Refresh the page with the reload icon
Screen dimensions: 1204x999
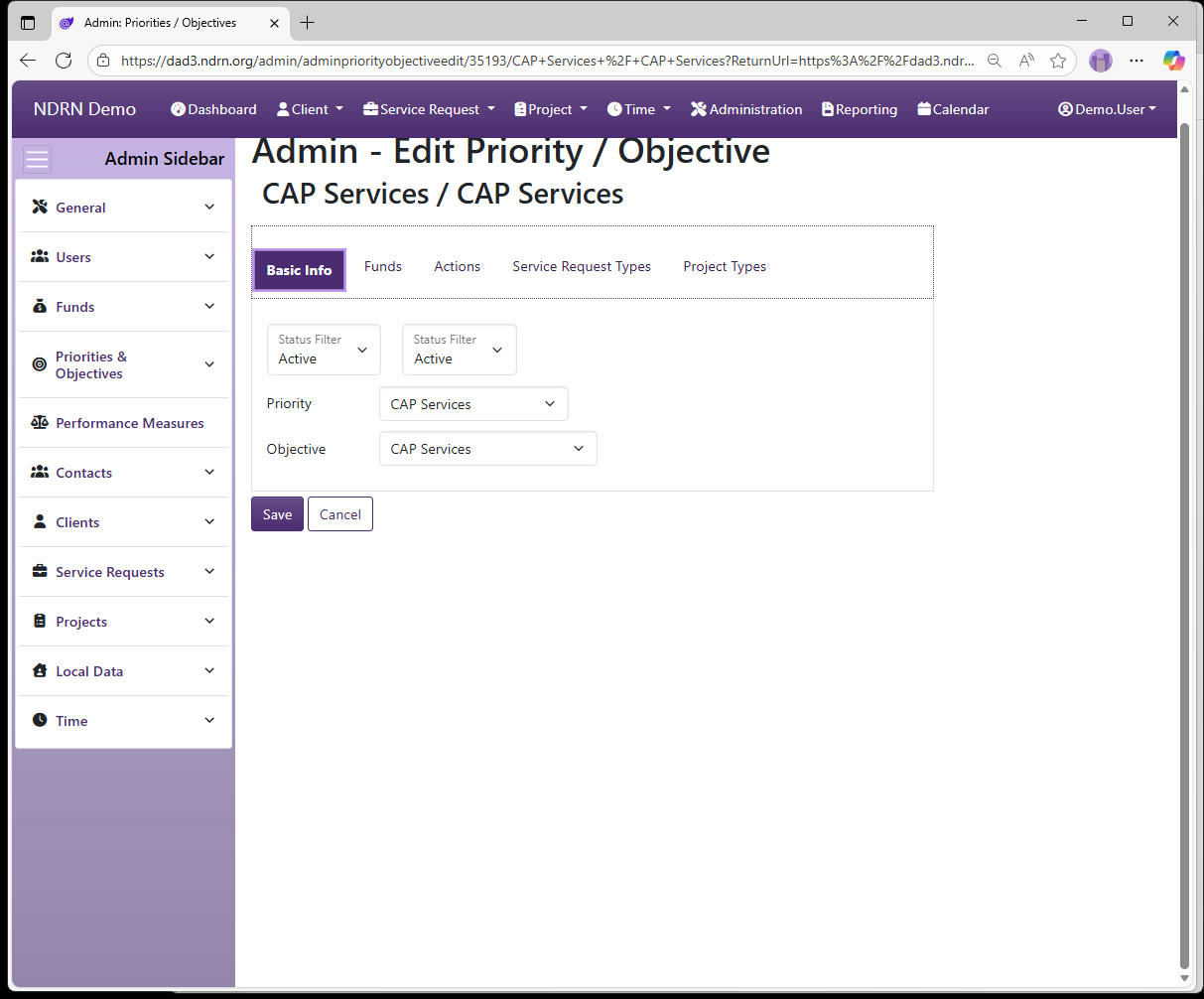coord(64,61)
